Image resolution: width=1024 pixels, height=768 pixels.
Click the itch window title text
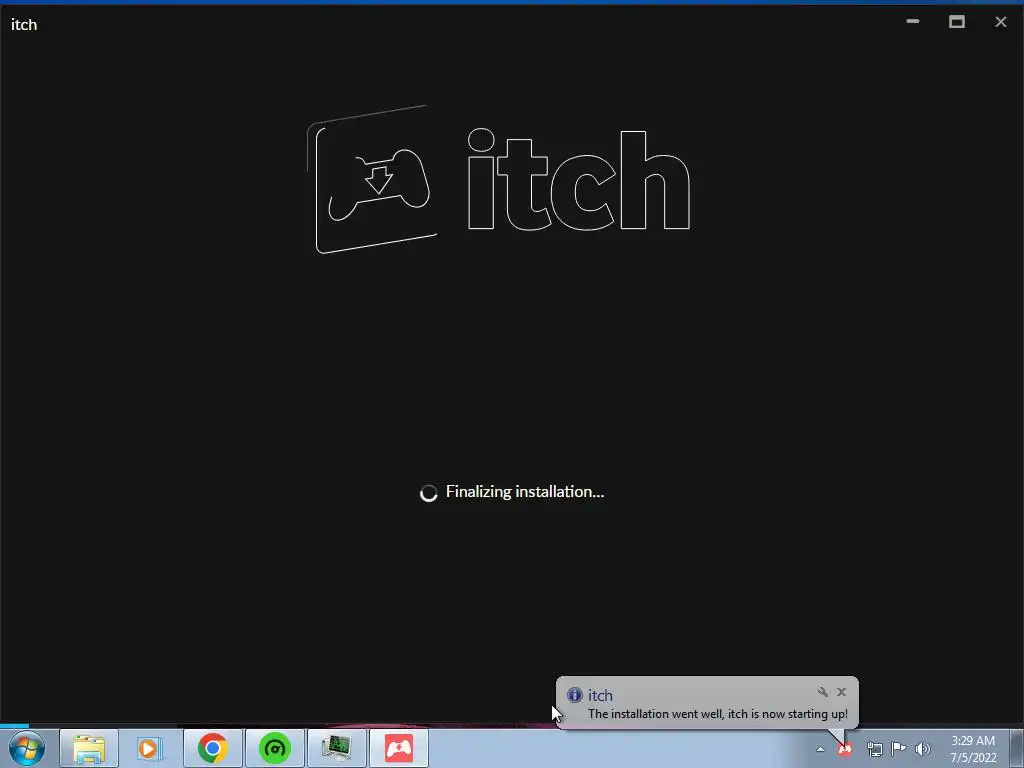click(24, 25)
